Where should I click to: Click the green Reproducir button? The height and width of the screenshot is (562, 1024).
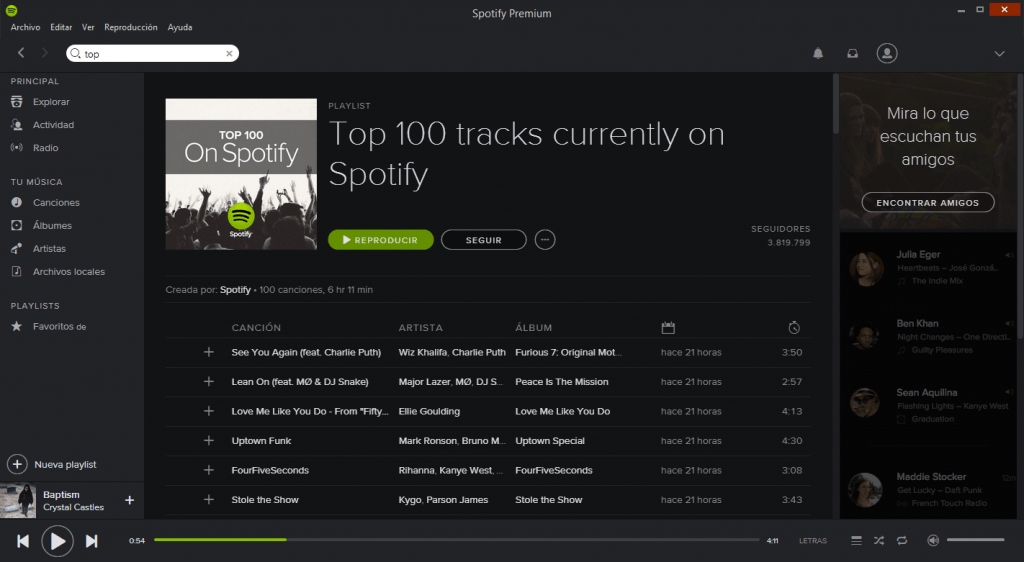point(380,240)
